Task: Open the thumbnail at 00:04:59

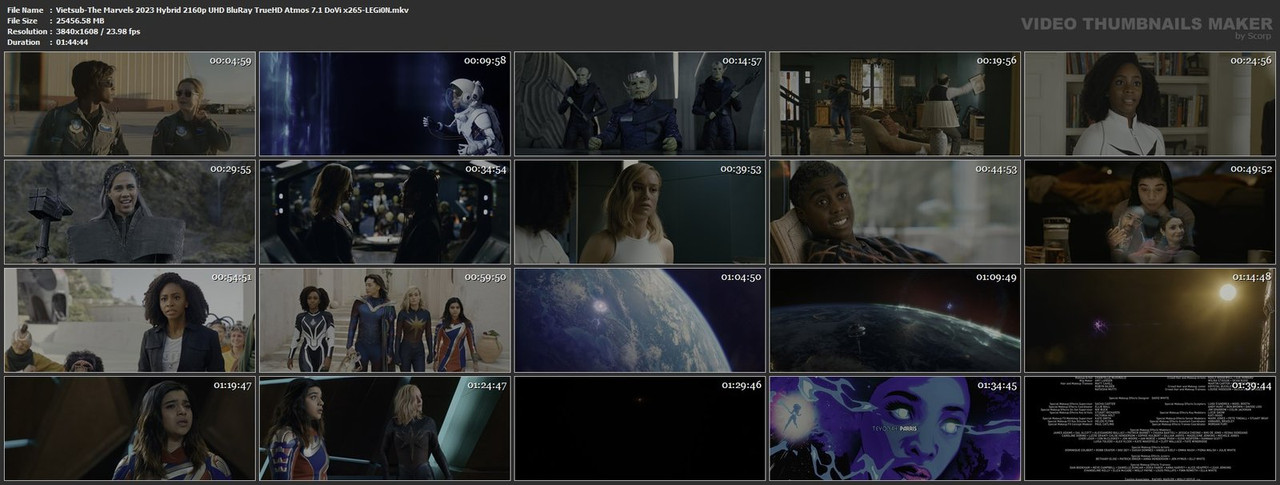Action: pyautogui.click(x=130, y=103)
